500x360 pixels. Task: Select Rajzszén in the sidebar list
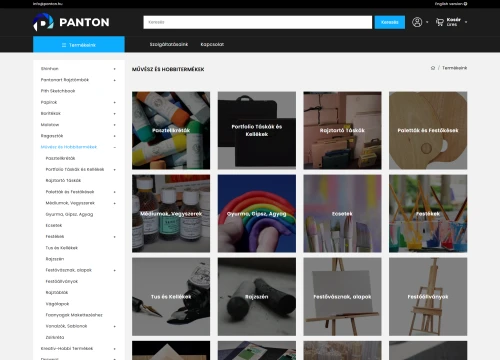(55, 259)
